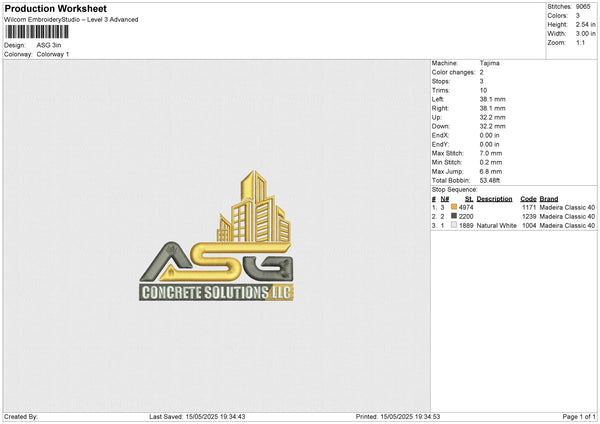Screen dimensions: 600x424
Task: Click the dark gray swatch for thread 2200
Action: (454, 216)
